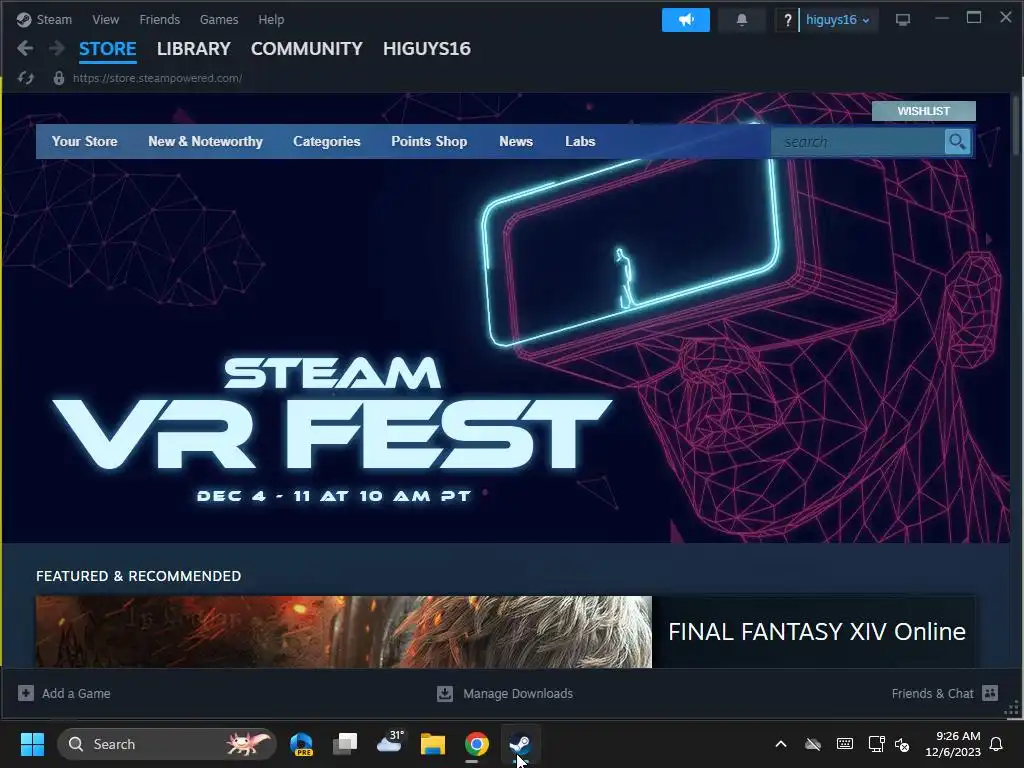Image resolution: width=1024 pixels, height=768 pixels.
Task: Expand the New & Noteworthy menu
Action: (x=206, y=142)
